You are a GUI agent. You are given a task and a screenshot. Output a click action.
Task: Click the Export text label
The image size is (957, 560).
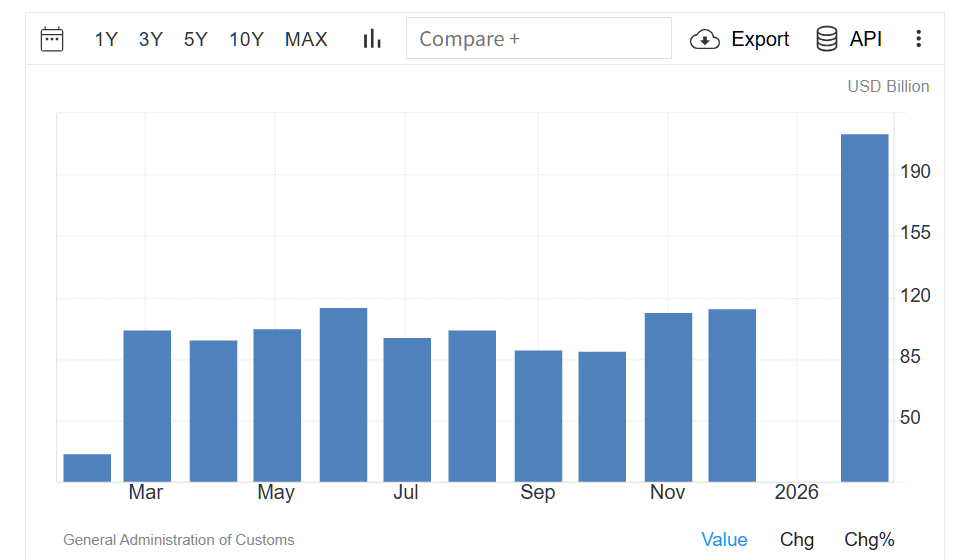[x=760, y=39]
